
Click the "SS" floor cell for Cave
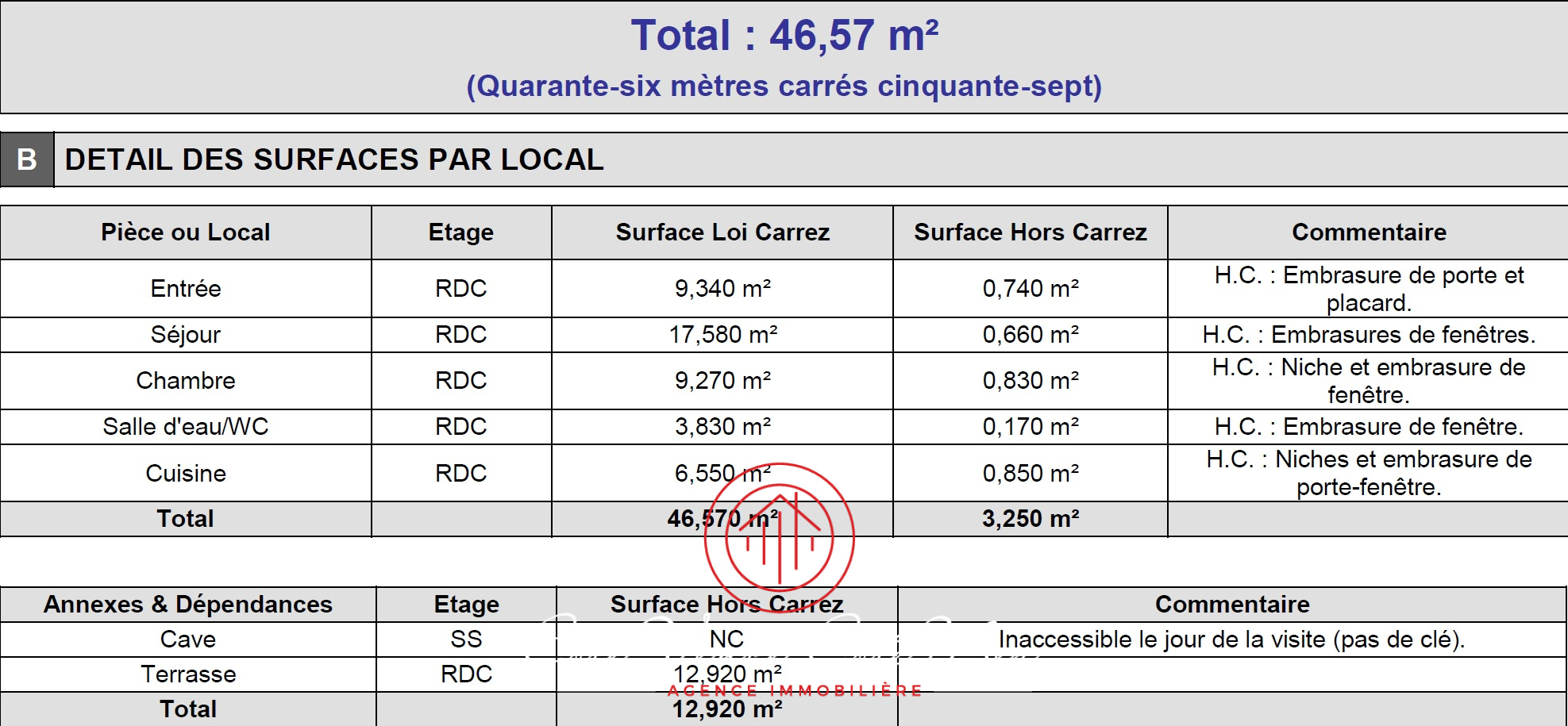(466, 640)
